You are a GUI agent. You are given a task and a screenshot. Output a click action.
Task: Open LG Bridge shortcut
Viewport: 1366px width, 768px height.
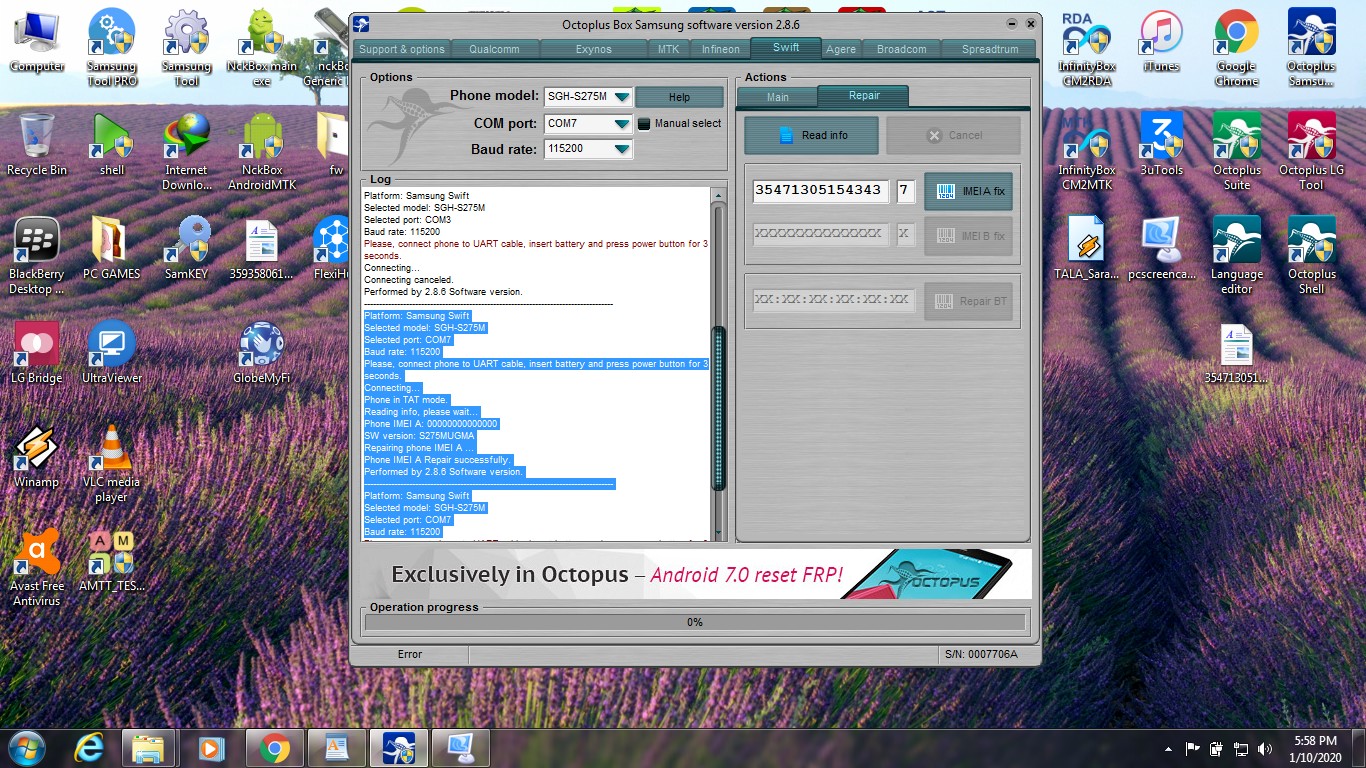point(37,352)
